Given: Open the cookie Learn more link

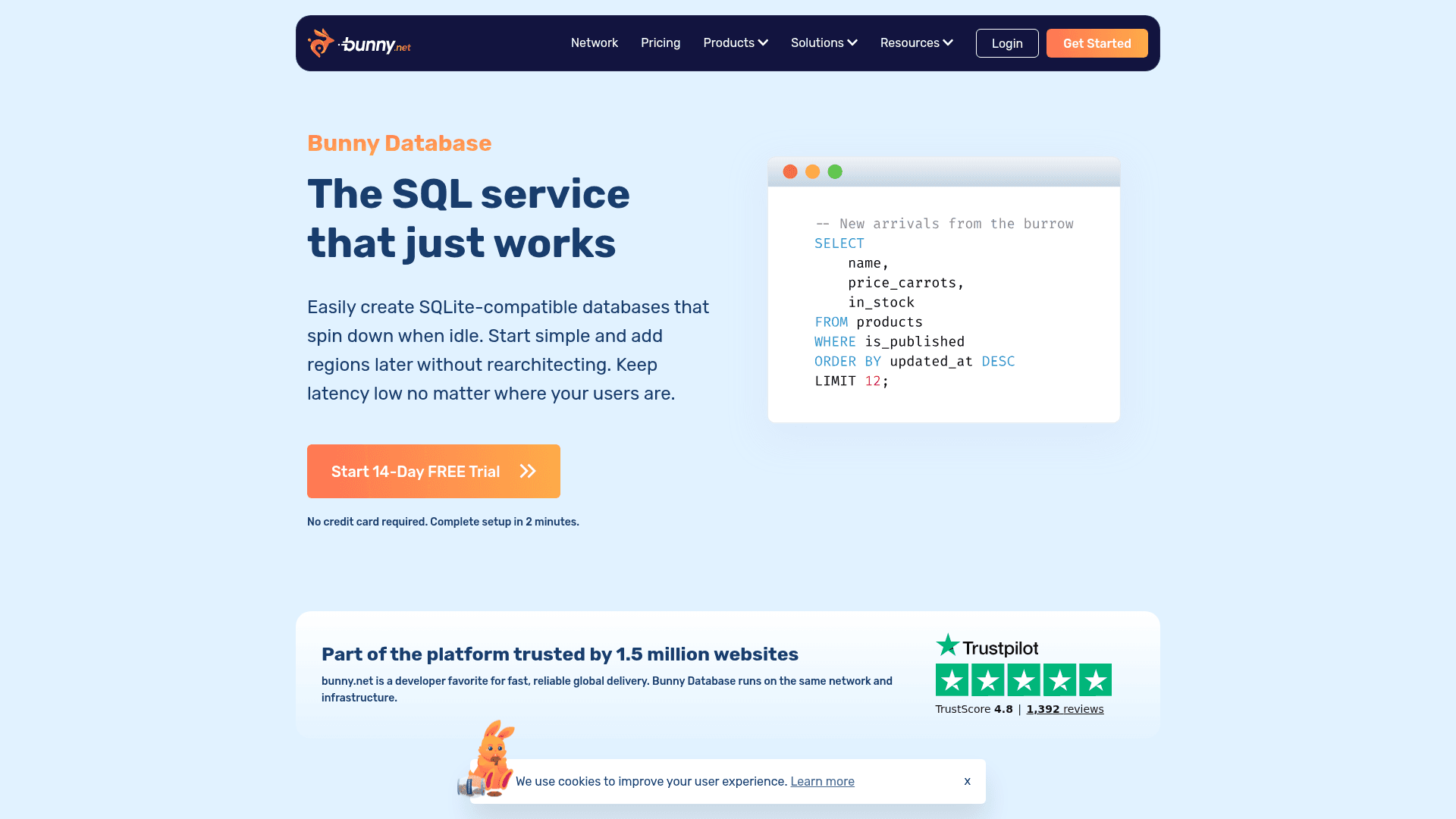Looking at the screenshot, I should pos(822,782).
